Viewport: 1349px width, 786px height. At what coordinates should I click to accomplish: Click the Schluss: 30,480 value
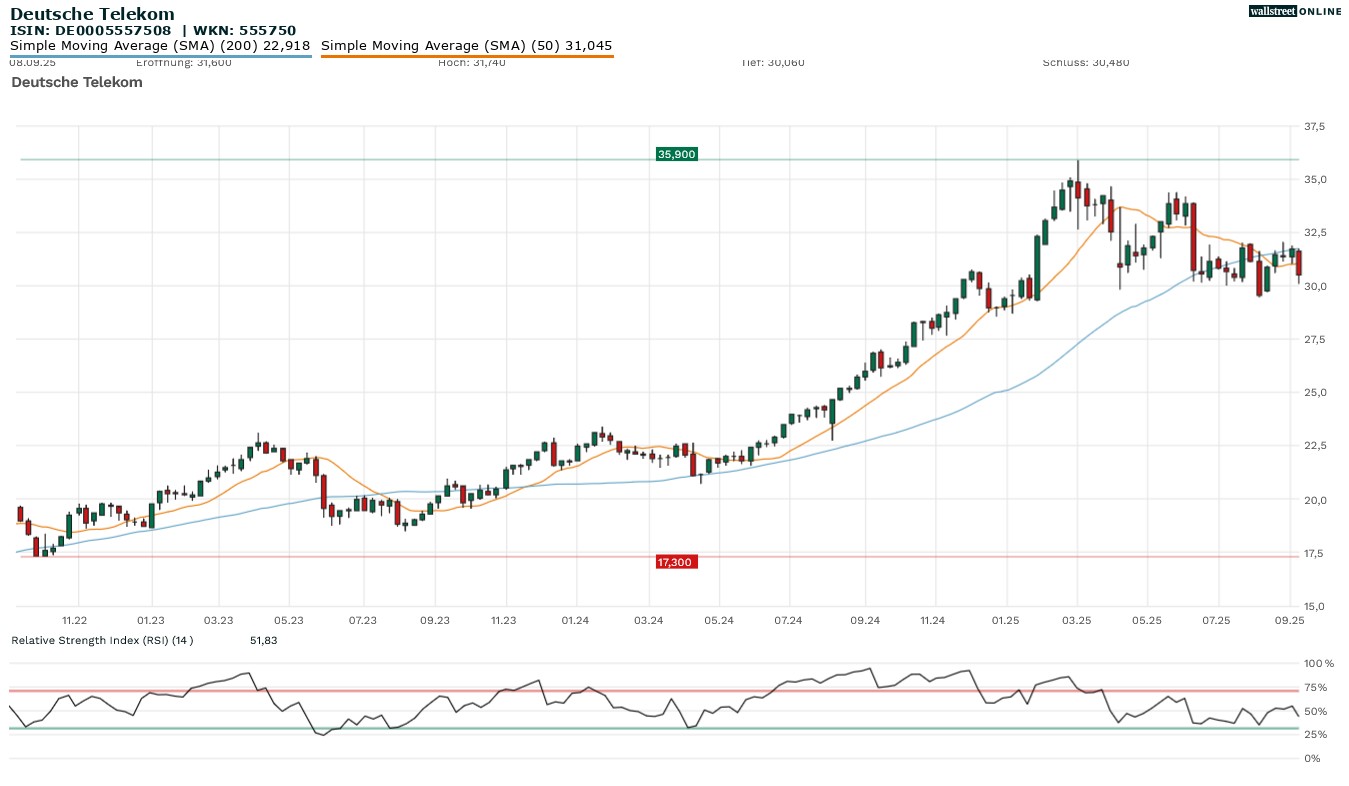click(1086, 63)
